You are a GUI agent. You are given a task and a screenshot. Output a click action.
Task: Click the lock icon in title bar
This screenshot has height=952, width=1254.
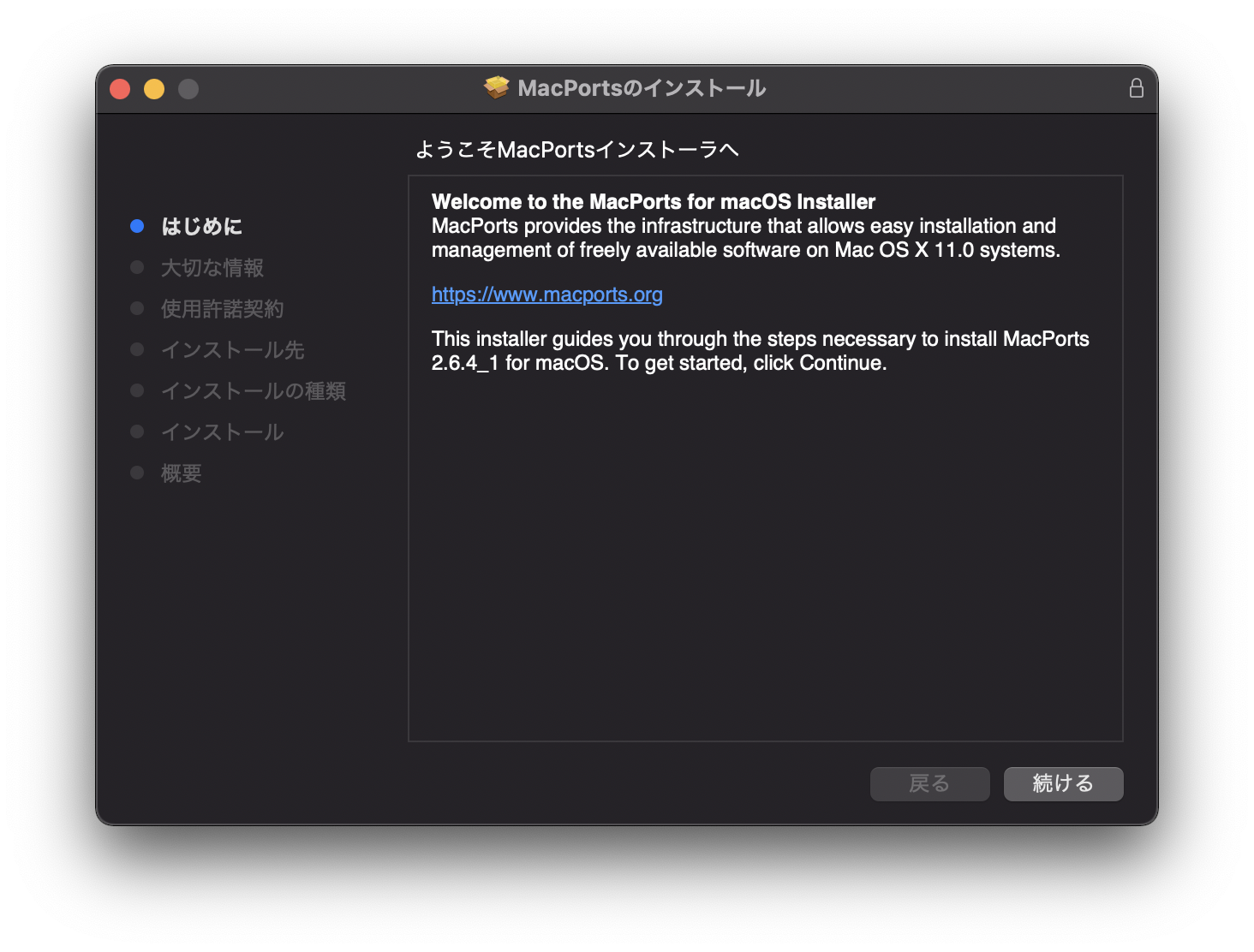pos(1136,88)
